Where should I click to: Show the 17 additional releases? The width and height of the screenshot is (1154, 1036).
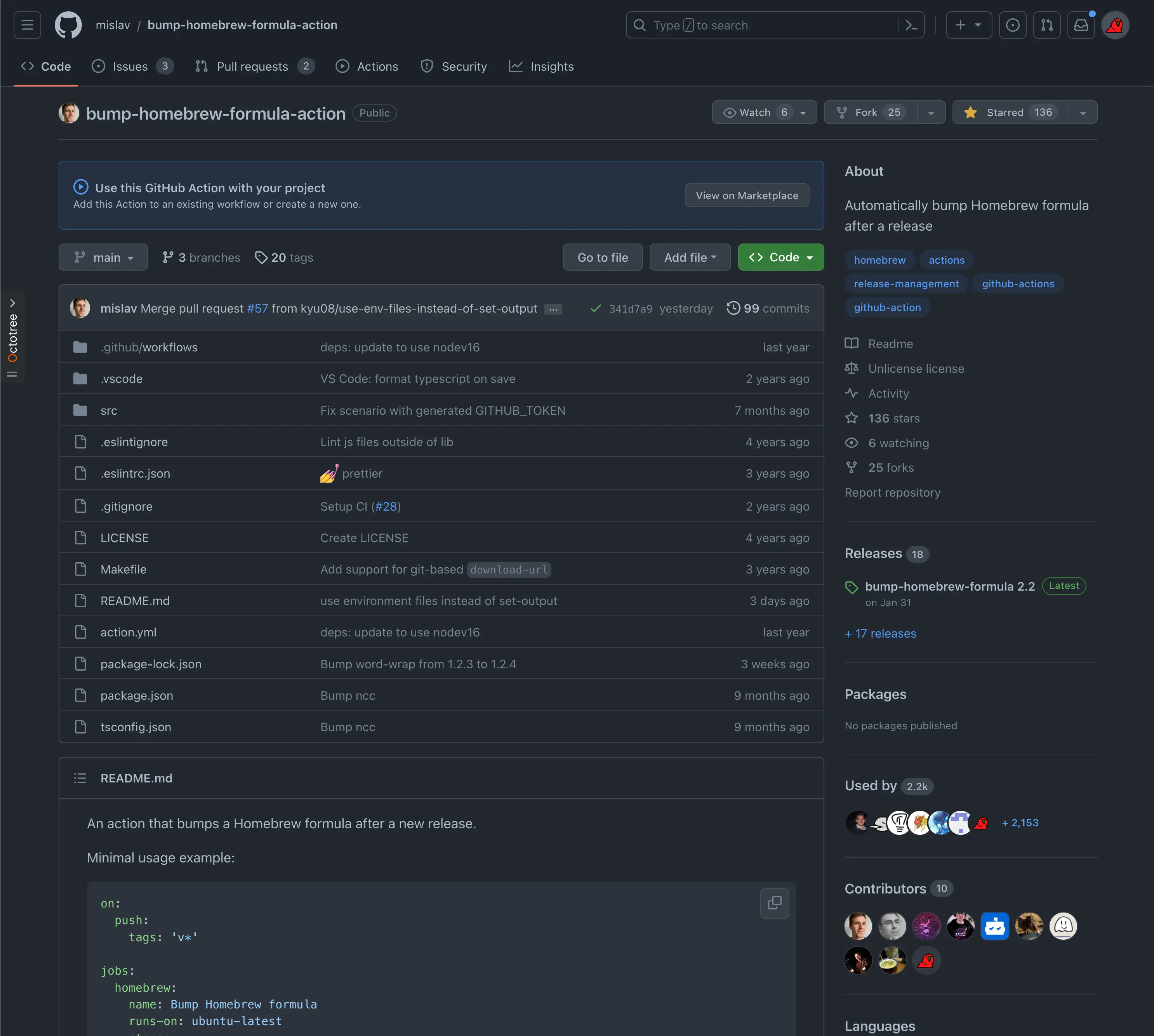tap(879, 633)
